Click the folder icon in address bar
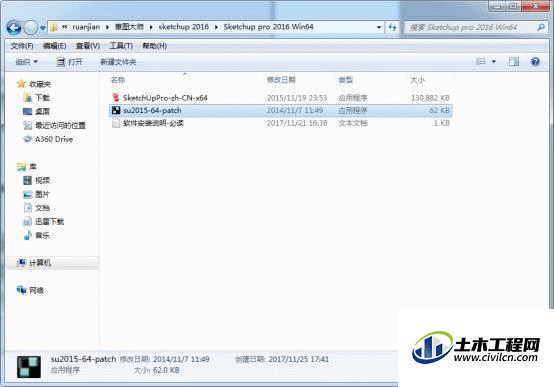This screenshot has height=387, width=554. [x=54, y=27]
